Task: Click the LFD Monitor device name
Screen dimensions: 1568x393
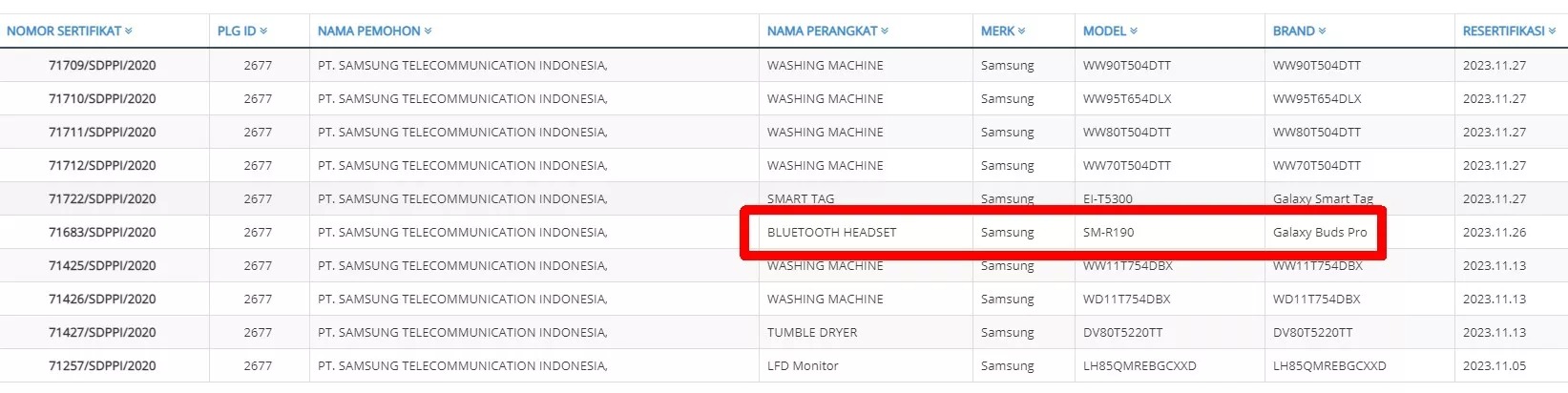Action: click(803, 365)
